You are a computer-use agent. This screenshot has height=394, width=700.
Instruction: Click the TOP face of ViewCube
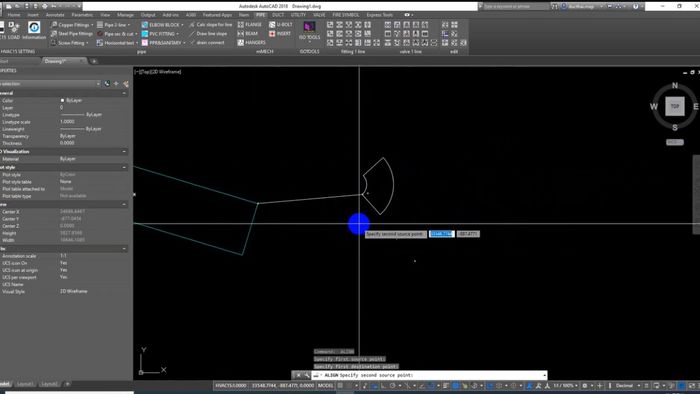pyautogui.click(x=675, y=106)
